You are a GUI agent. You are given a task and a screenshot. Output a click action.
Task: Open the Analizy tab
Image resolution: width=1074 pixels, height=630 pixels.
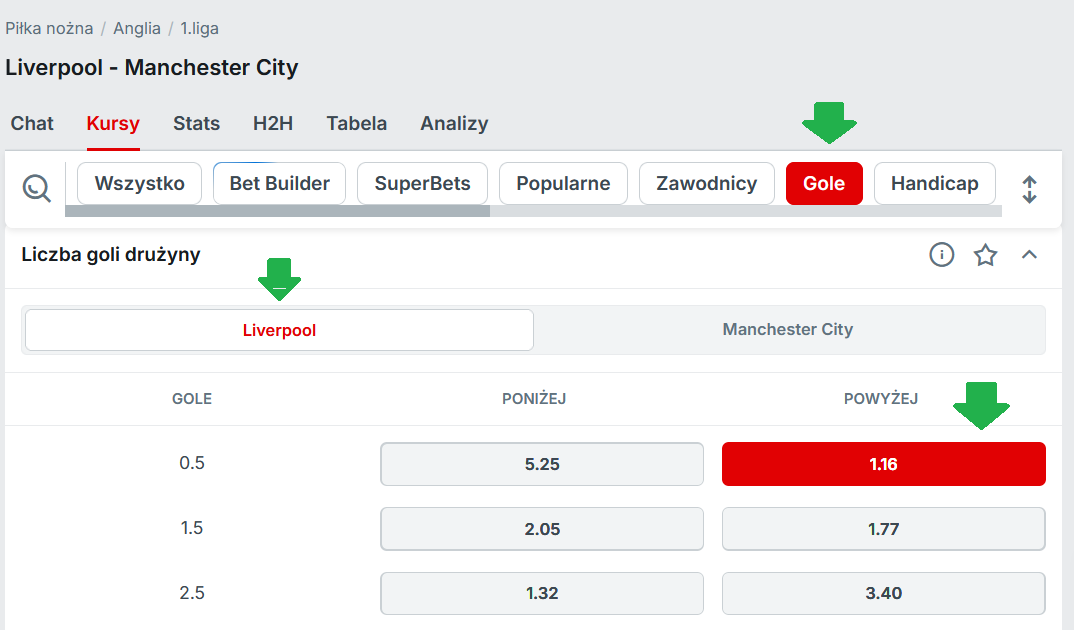(454, 124)
